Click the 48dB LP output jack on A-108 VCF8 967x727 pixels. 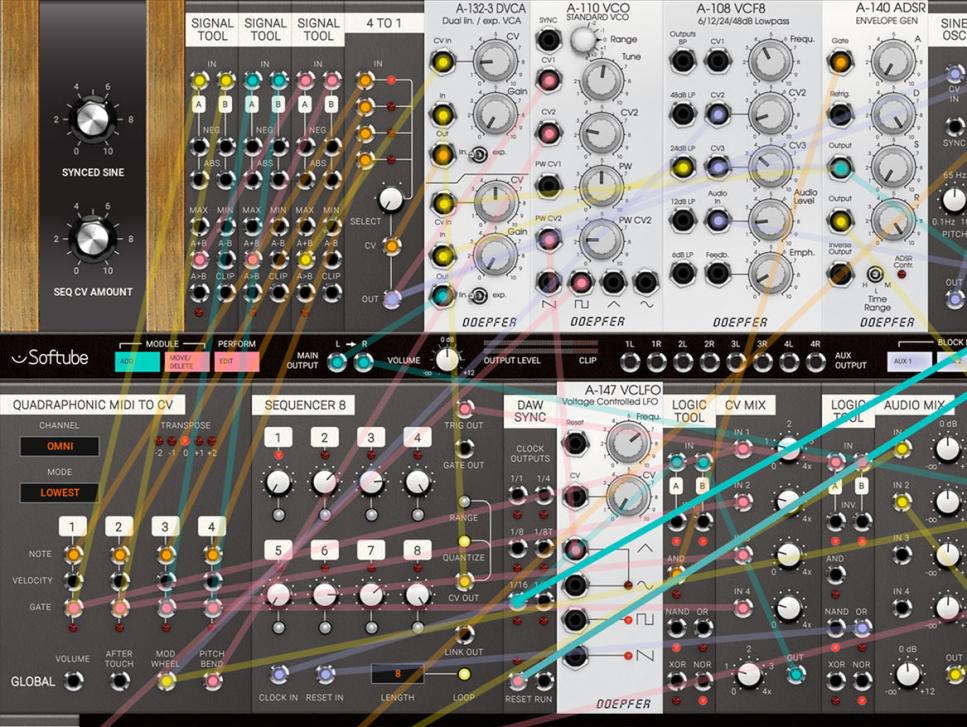[x=681, y=115]
